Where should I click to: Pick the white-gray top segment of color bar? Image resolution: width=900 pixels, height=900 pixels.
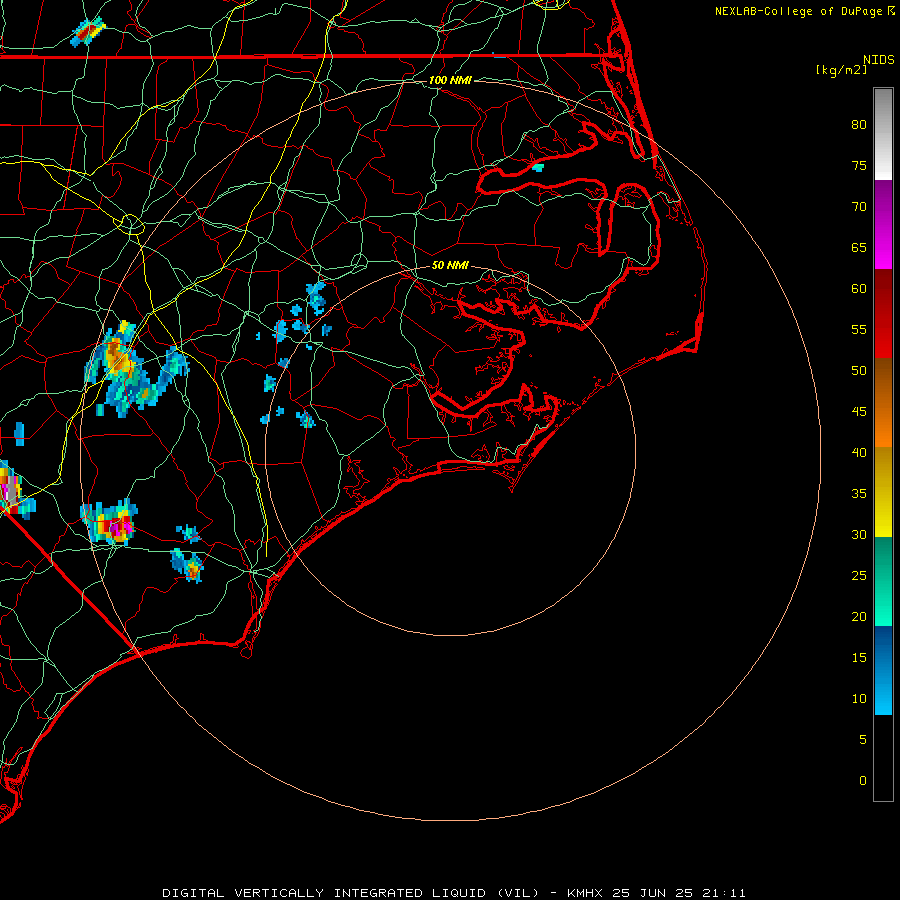(883, 134)
